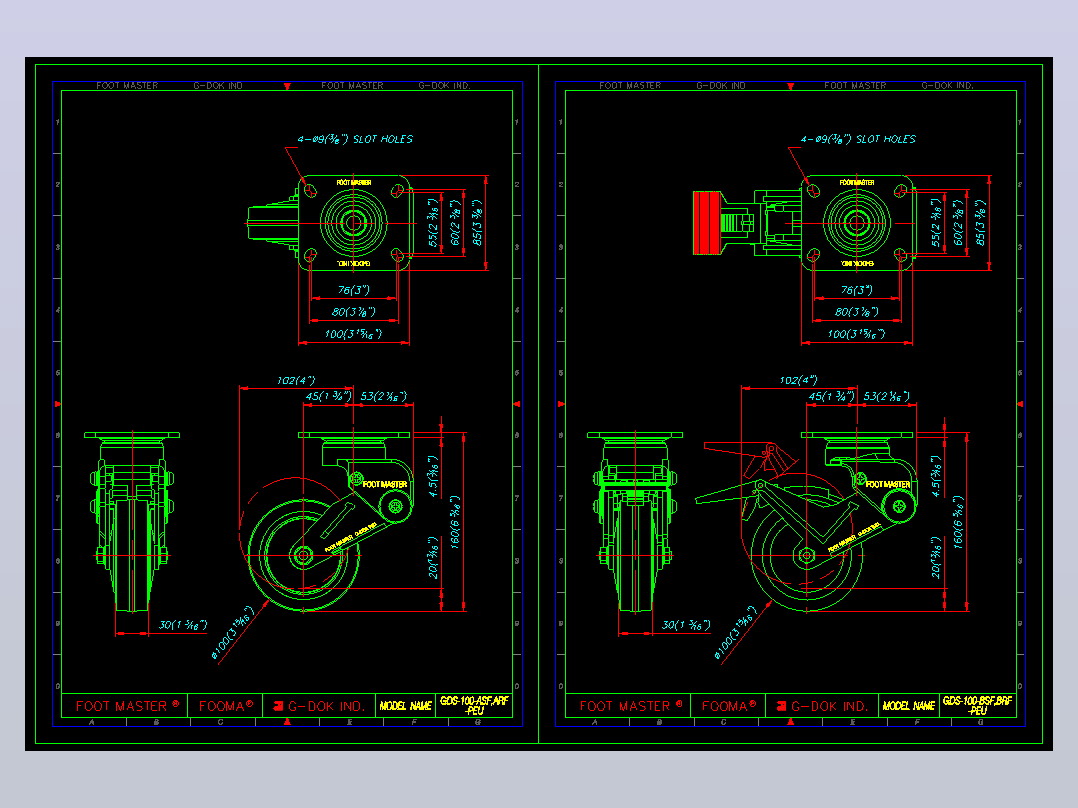Screen dimensions: 1078x808
Task: Pick the 20(13/16") dimension on BSF sheet
Action: [936, 558]
